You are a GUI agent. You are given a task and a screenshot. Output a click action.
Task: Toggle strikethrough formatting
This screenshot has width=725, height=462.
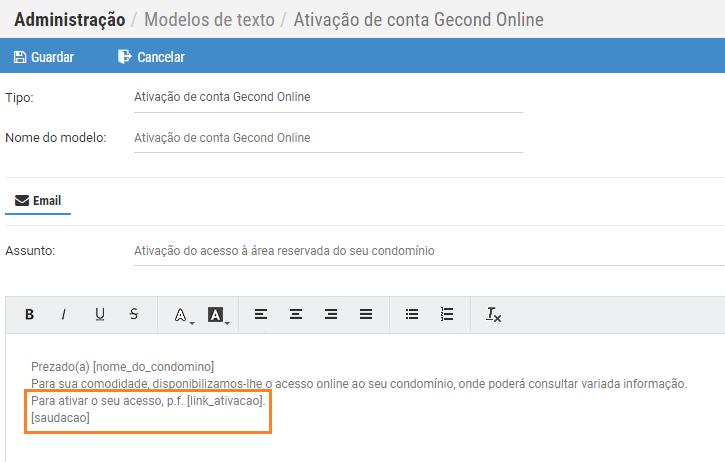(x=134, y=314)
